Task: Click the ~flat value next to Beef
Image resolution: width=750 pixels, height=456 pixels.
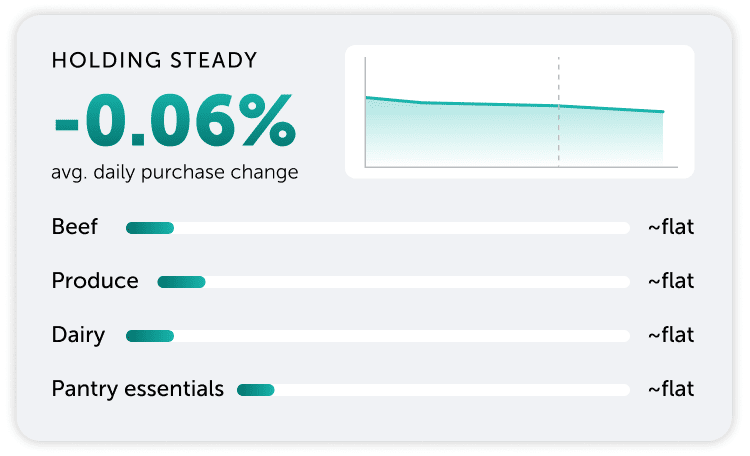Action: point(670,227)
